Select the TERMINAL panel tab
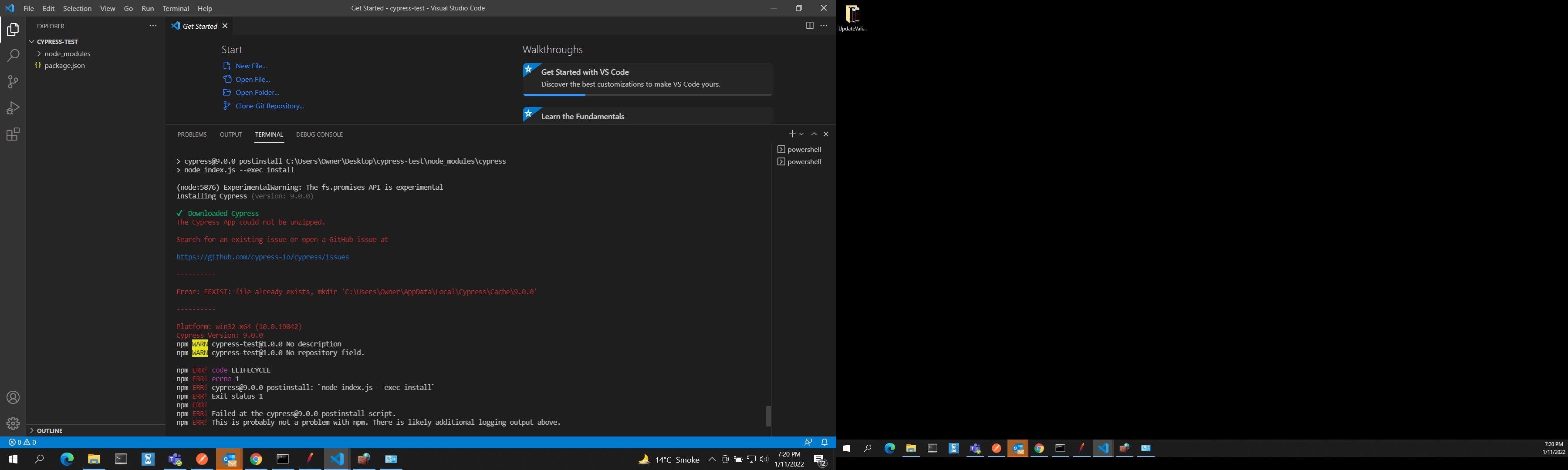The width and height of the screenshot is (1568, 470). (269, 134)
